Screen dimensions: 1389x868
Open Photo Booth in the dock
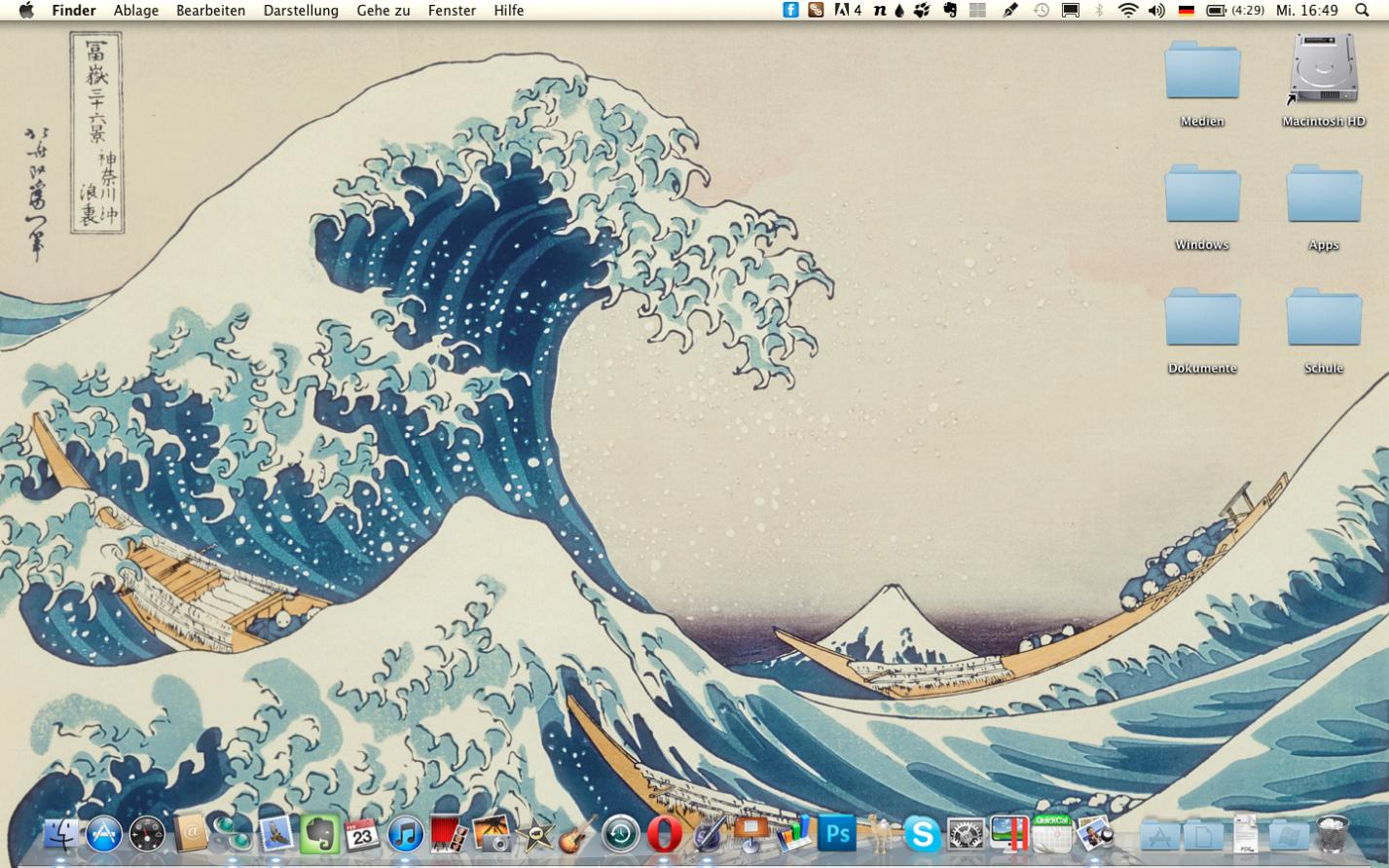tap(449, 834)
